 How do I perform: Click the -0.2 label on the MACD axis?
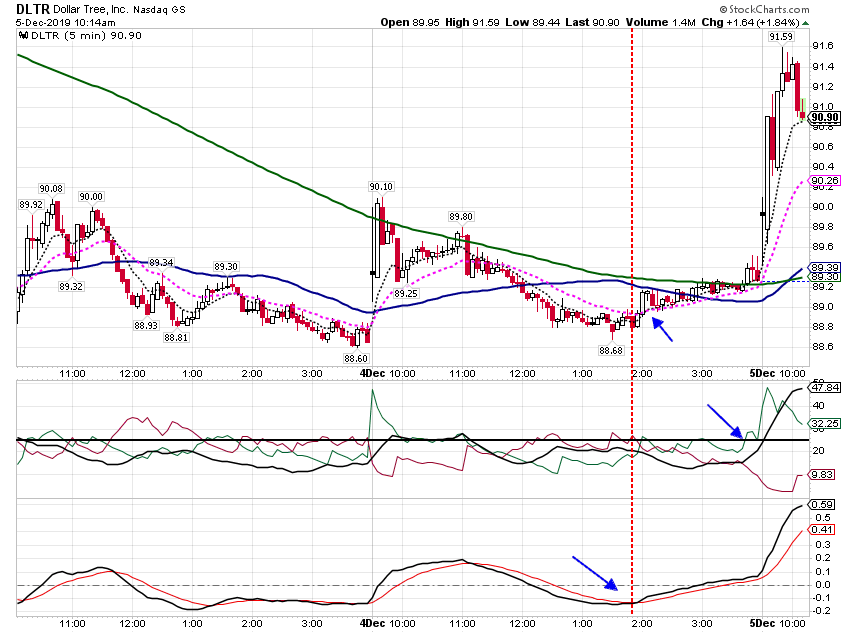coord(821,611)
